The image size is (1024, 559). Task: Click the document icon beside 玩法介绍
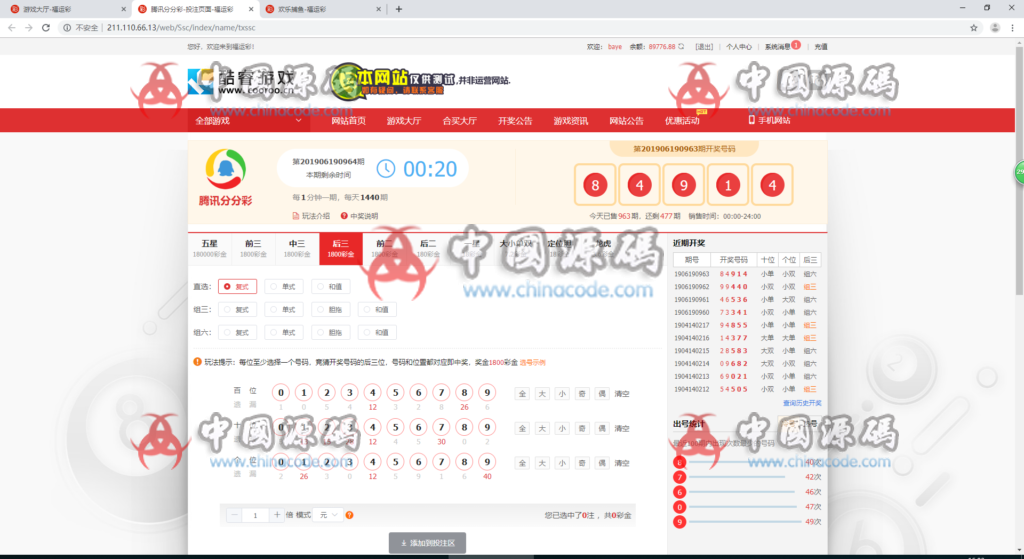pos(295,216)
